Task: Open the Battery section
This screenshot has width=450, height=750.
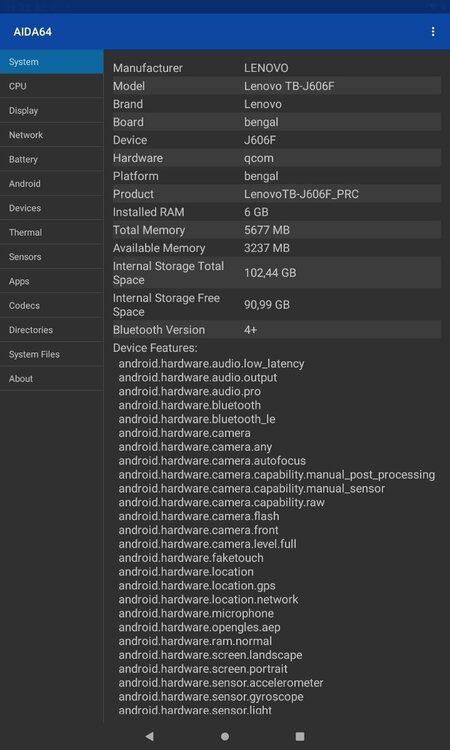Action: [x=52, y=159]
